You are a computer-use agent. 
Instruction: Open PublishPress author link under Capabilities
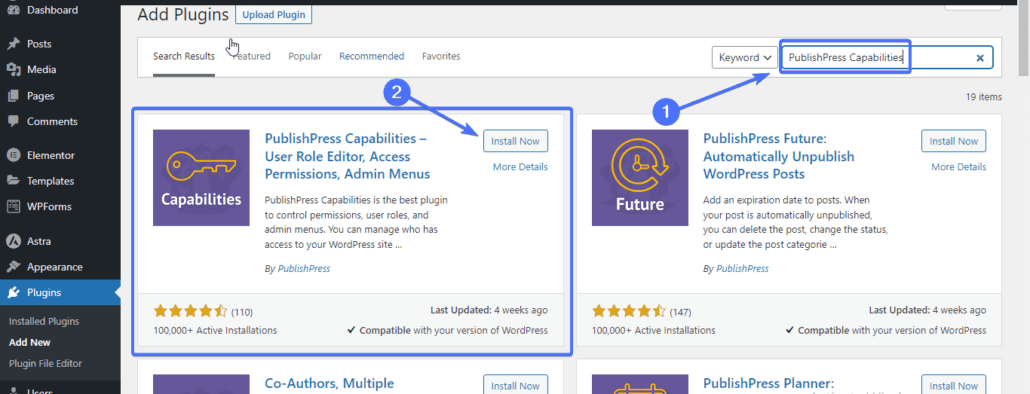[x=304, y=269]
